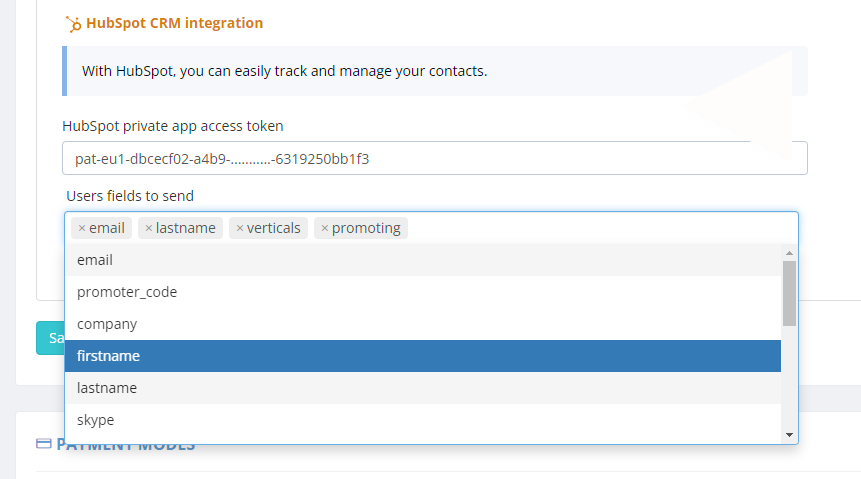
Task: Click the Payment Modes section header
Action: [x=125, y=444]
